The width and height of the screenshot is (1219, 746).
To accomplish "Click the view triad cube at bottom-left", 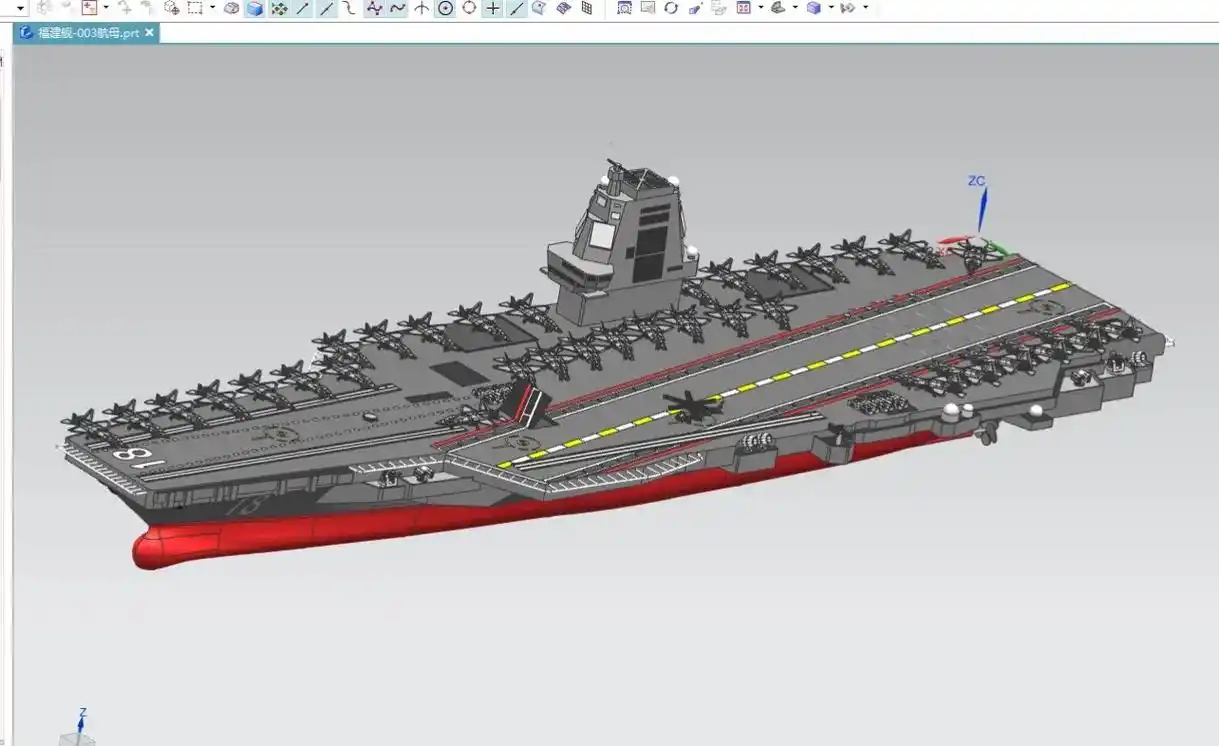I will (77, 738).
